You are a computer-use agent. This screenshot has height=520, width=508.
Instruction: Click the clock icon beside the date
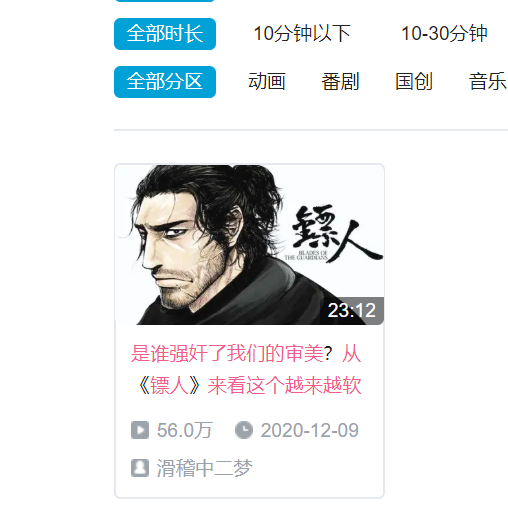(244, 430)
